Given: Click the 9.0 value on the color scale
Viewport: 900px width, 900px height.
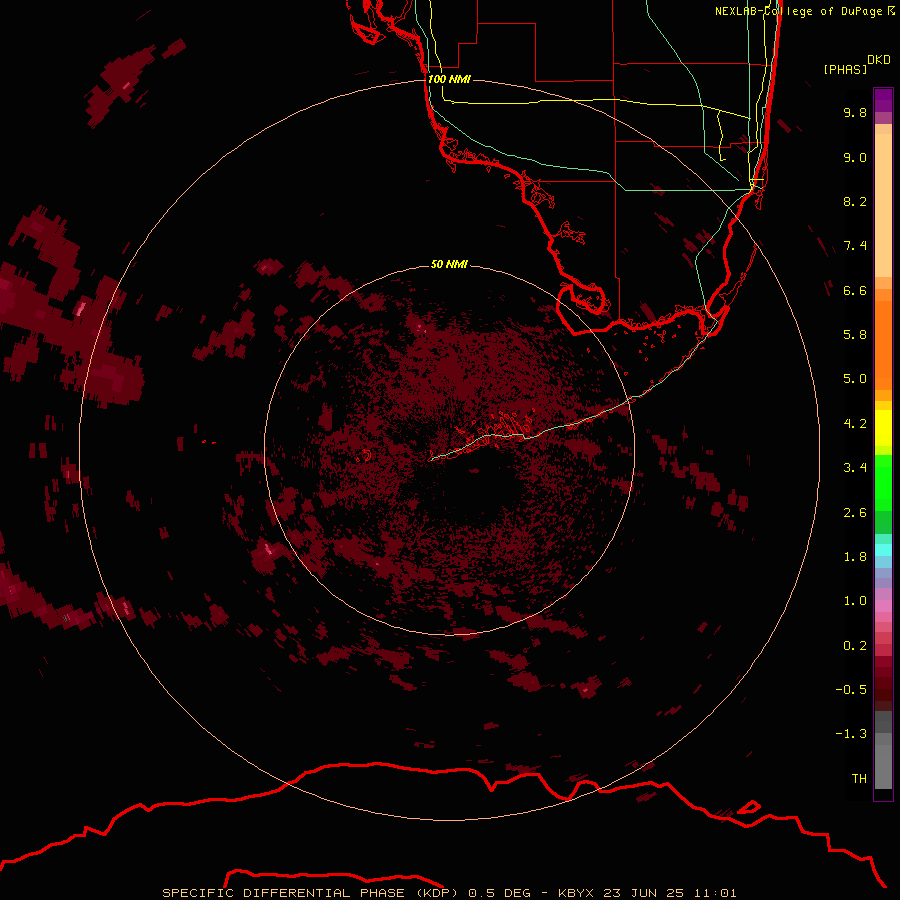Looking at the screenshot, I should point(855,157).
